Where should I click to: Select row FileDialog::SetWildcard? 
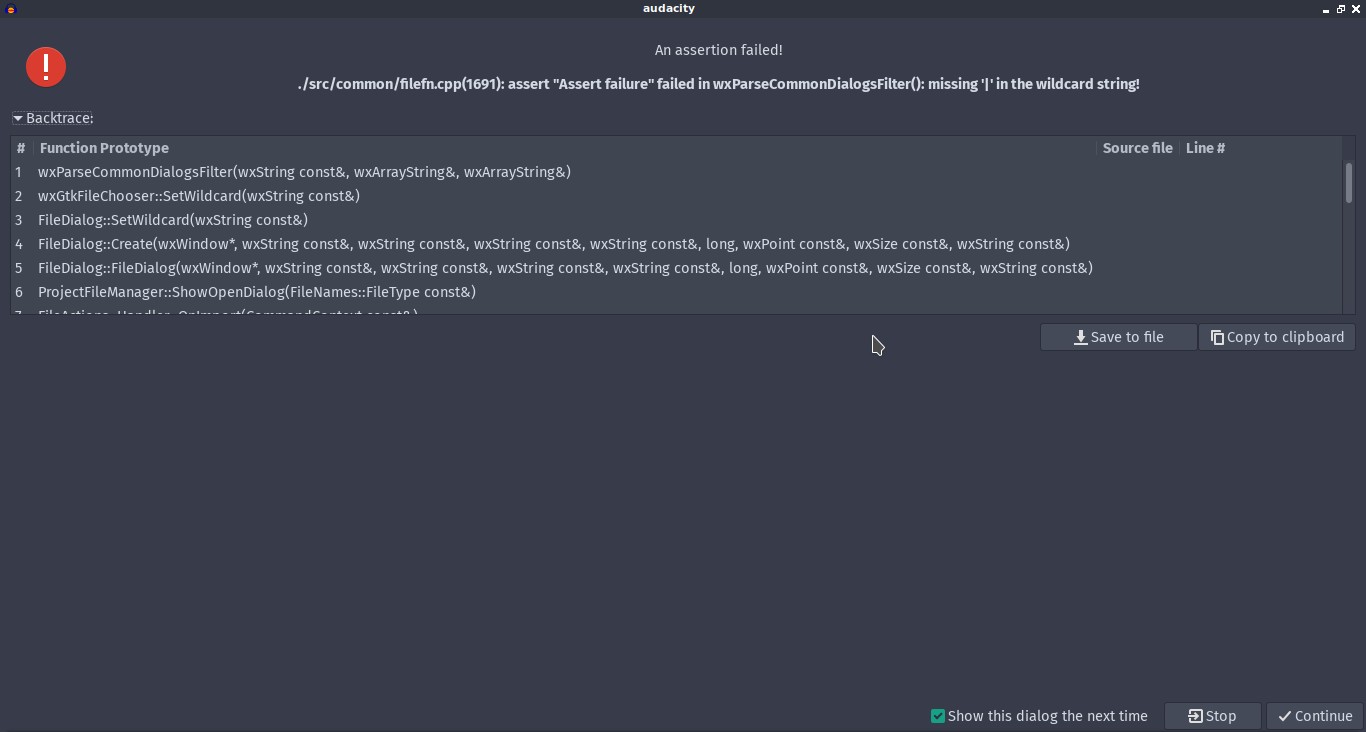[676, 220]
